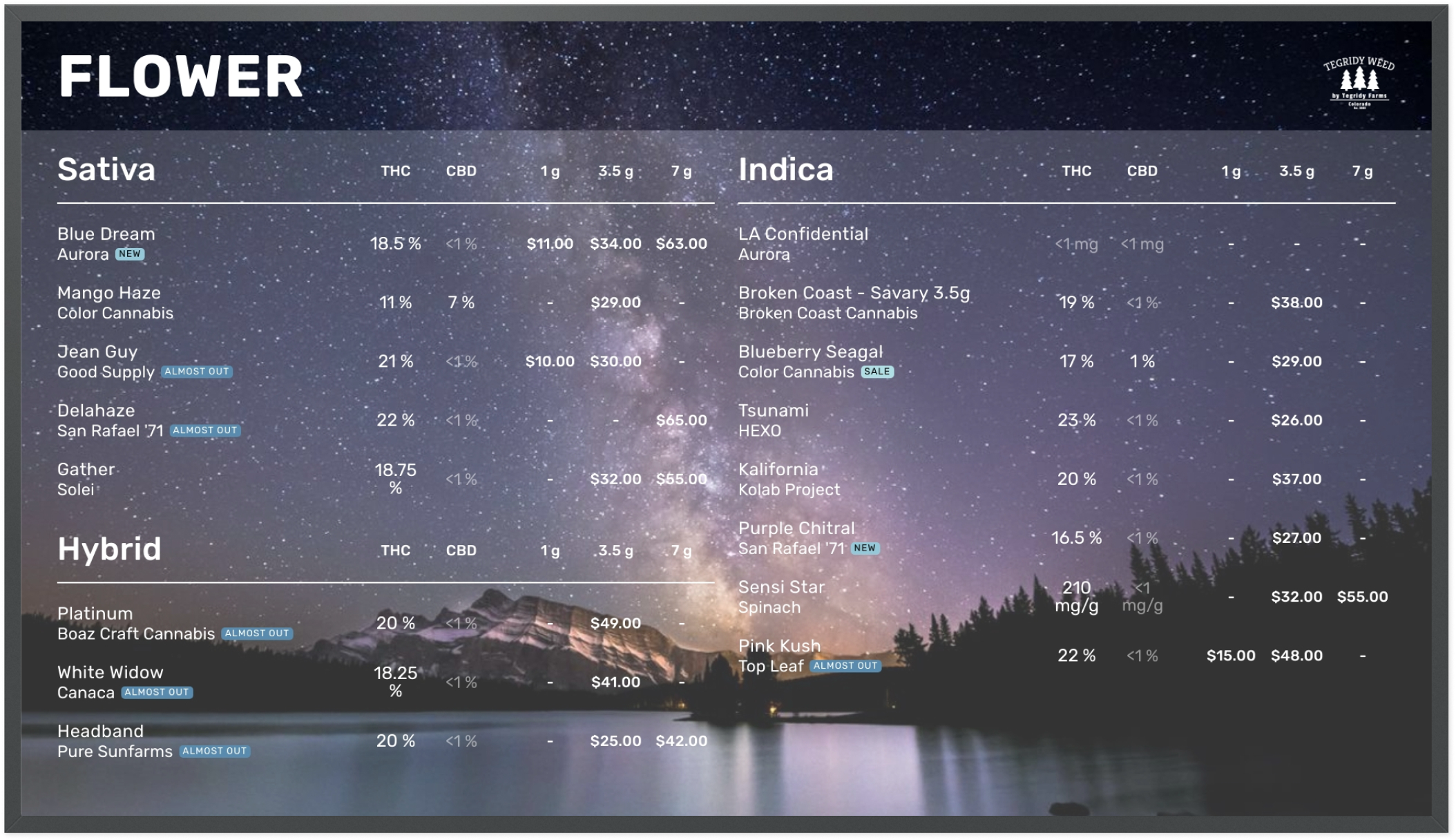Click Blue Dream $63.00 7g price
The image size is (1456, 840).
tap(681, 244)
